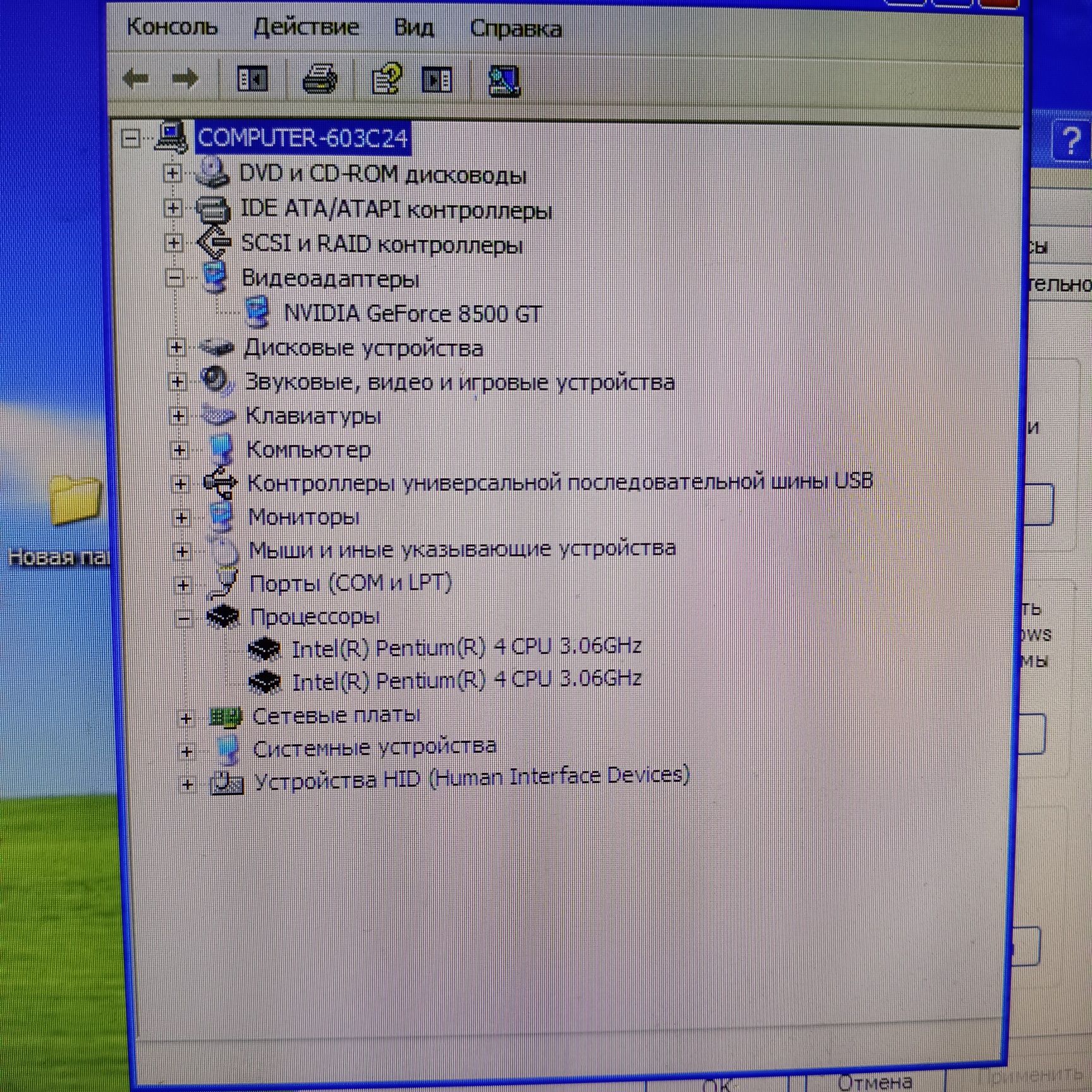Screen dimensions: 1092x1092
Task: Click the Мониторы category icon
Action: tap(221, 516)
